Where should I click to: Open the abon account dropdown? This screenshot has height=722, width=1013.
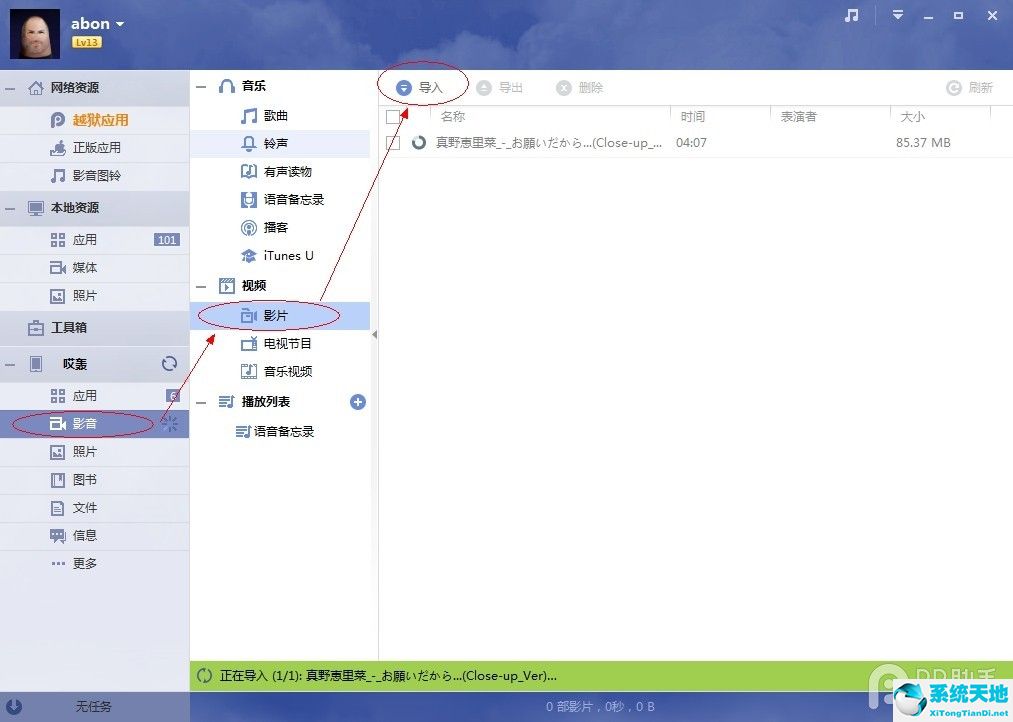[97, 22]
